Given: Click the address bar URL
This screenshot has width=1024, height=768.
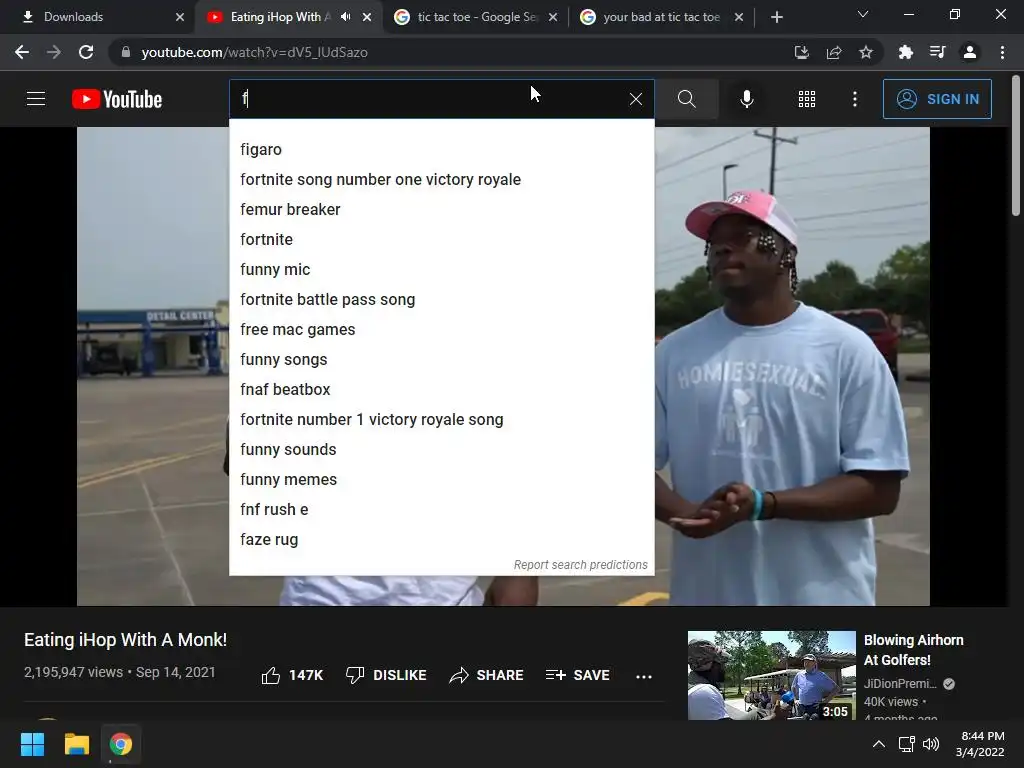Looking at the screenshot, I should click(255, 52).
